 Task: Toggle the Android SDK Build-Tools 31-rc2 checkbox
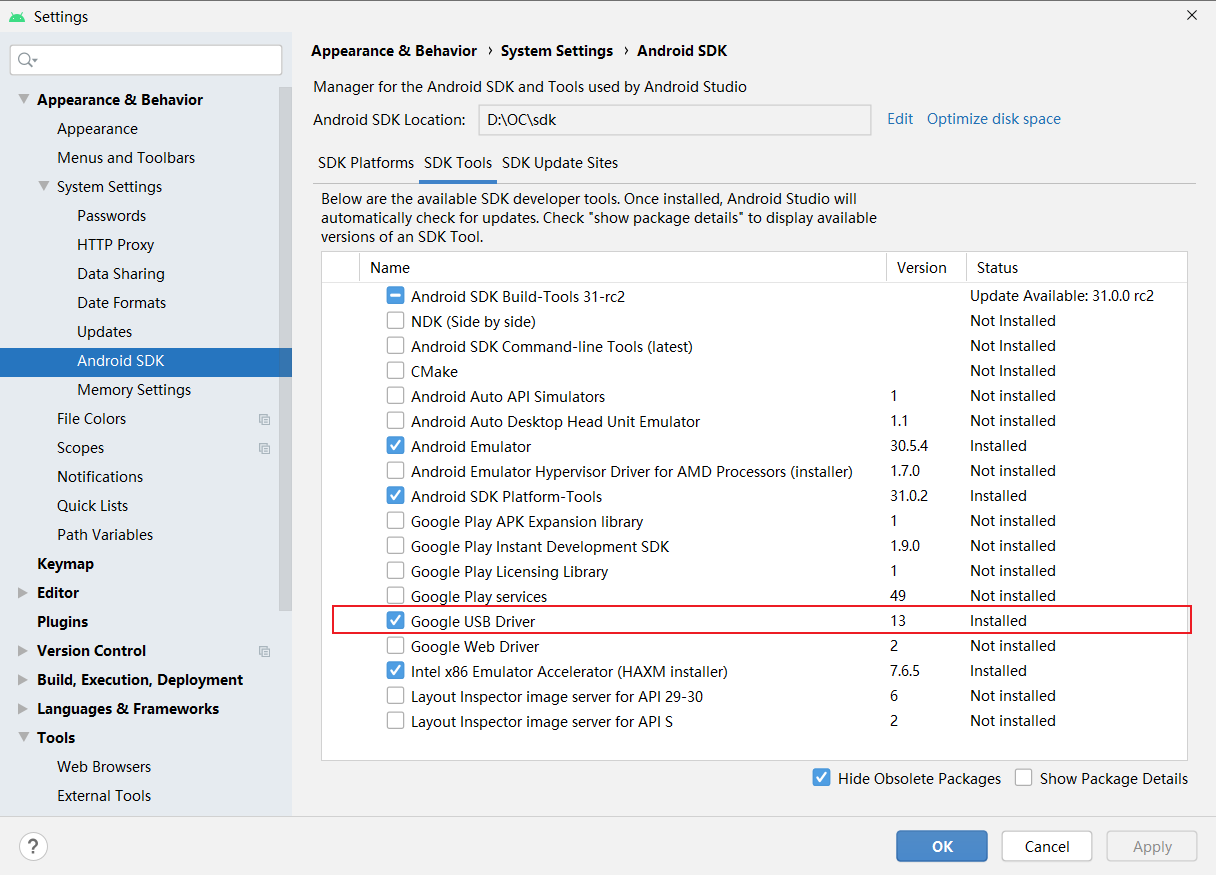click(x=395, y=296)
